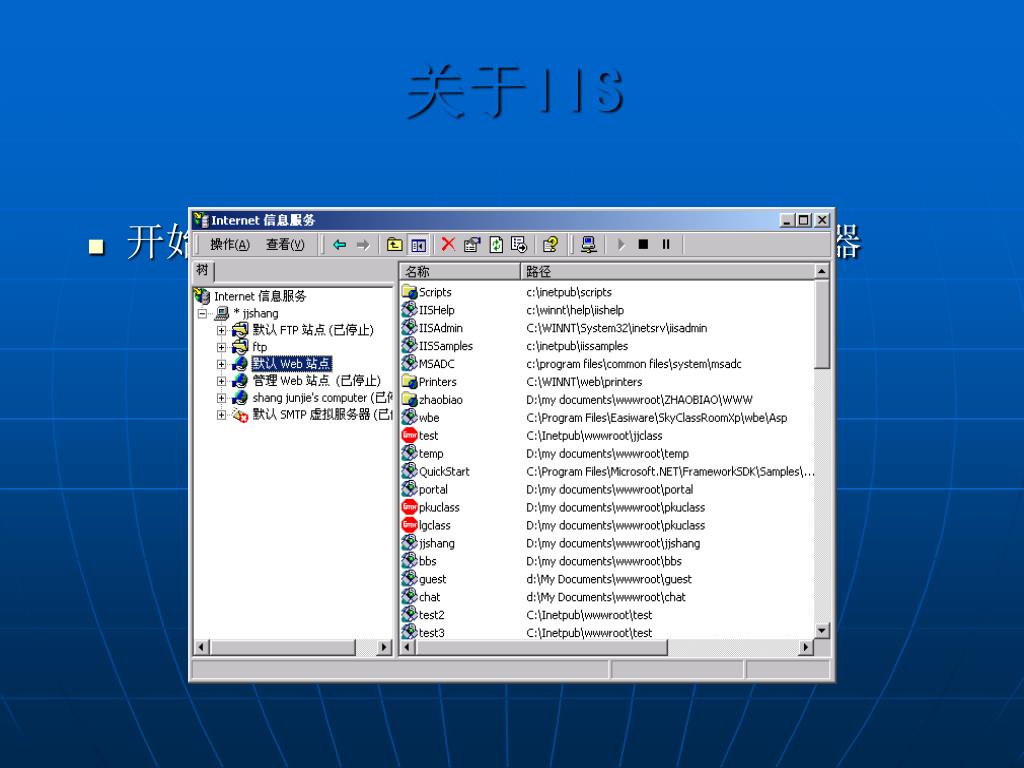Sort by the 名称 column header
The height and width of the screenshot is (768, 1024).
click(460, 271)
